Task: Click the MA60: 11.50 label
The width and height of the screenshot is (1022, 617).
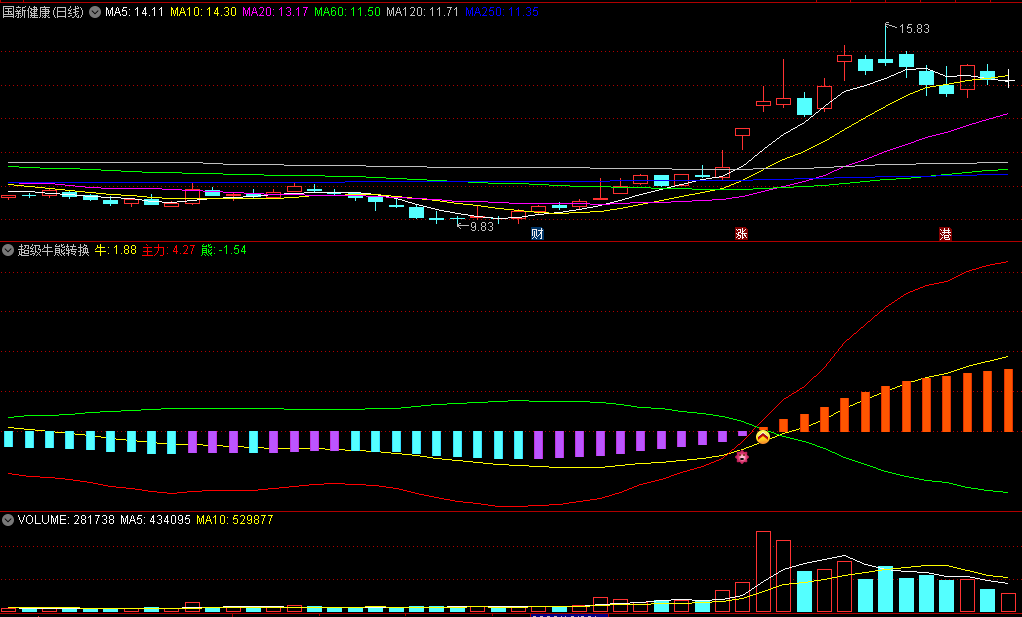Action: click(347, 12)
